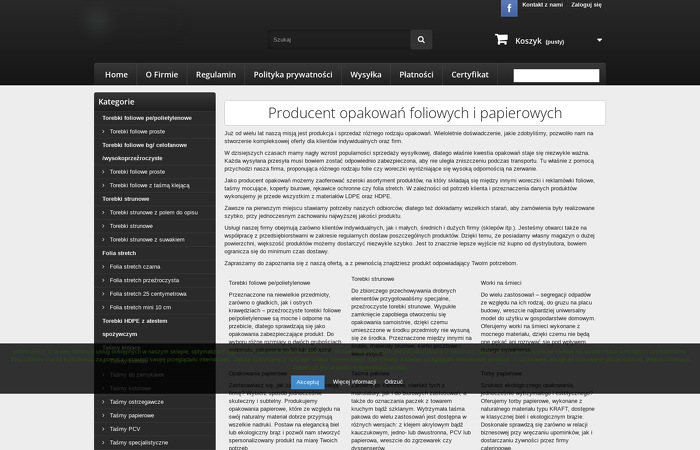The width and height of the screenshot is (700, 450).
Task: Open Folia stretch przeźroczysta
Action: [144, 280]
